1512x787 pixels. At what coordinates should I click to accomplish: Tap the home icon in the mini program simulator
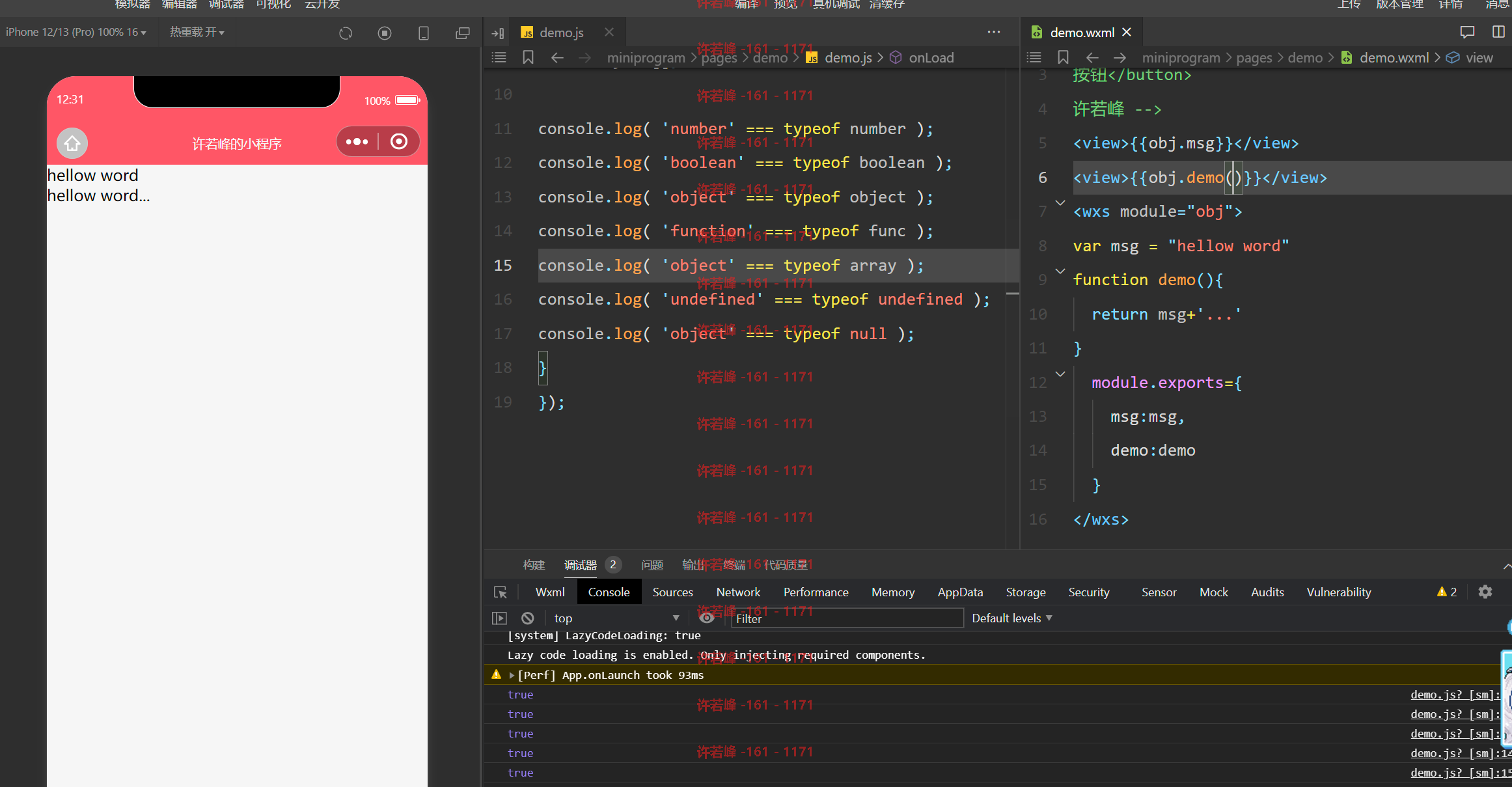72,143
